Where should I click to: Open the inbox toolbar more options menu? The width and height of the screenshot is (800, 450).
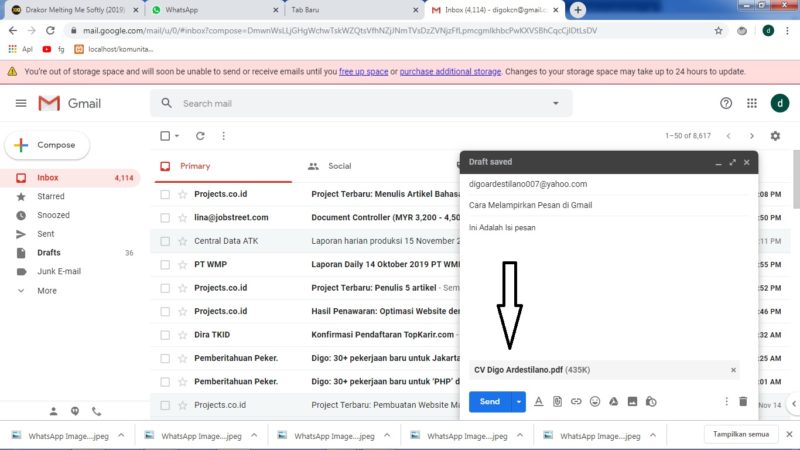(223, 136)
